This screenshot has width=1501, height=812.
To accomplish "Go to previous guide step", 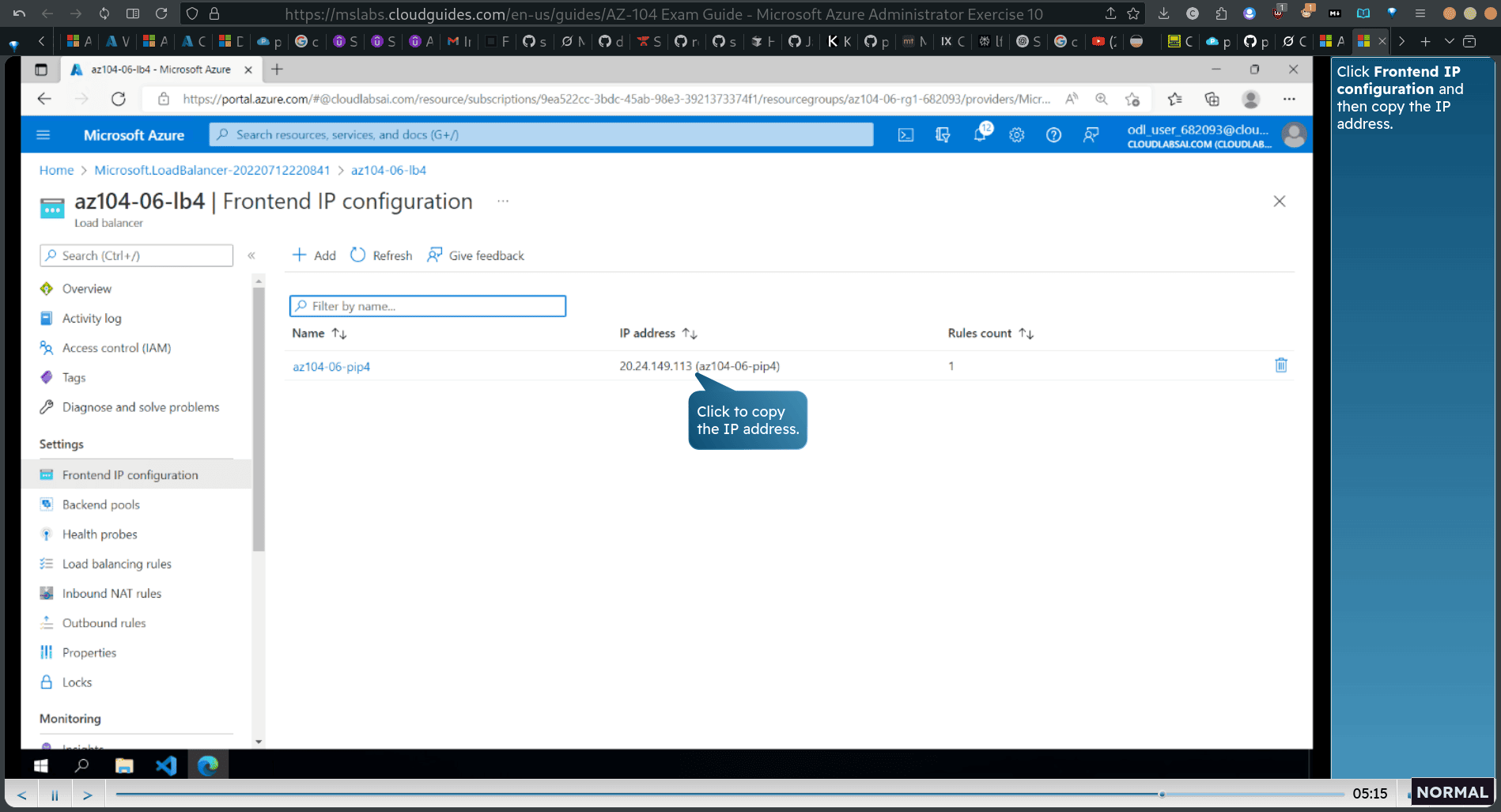I will (22, 795).
